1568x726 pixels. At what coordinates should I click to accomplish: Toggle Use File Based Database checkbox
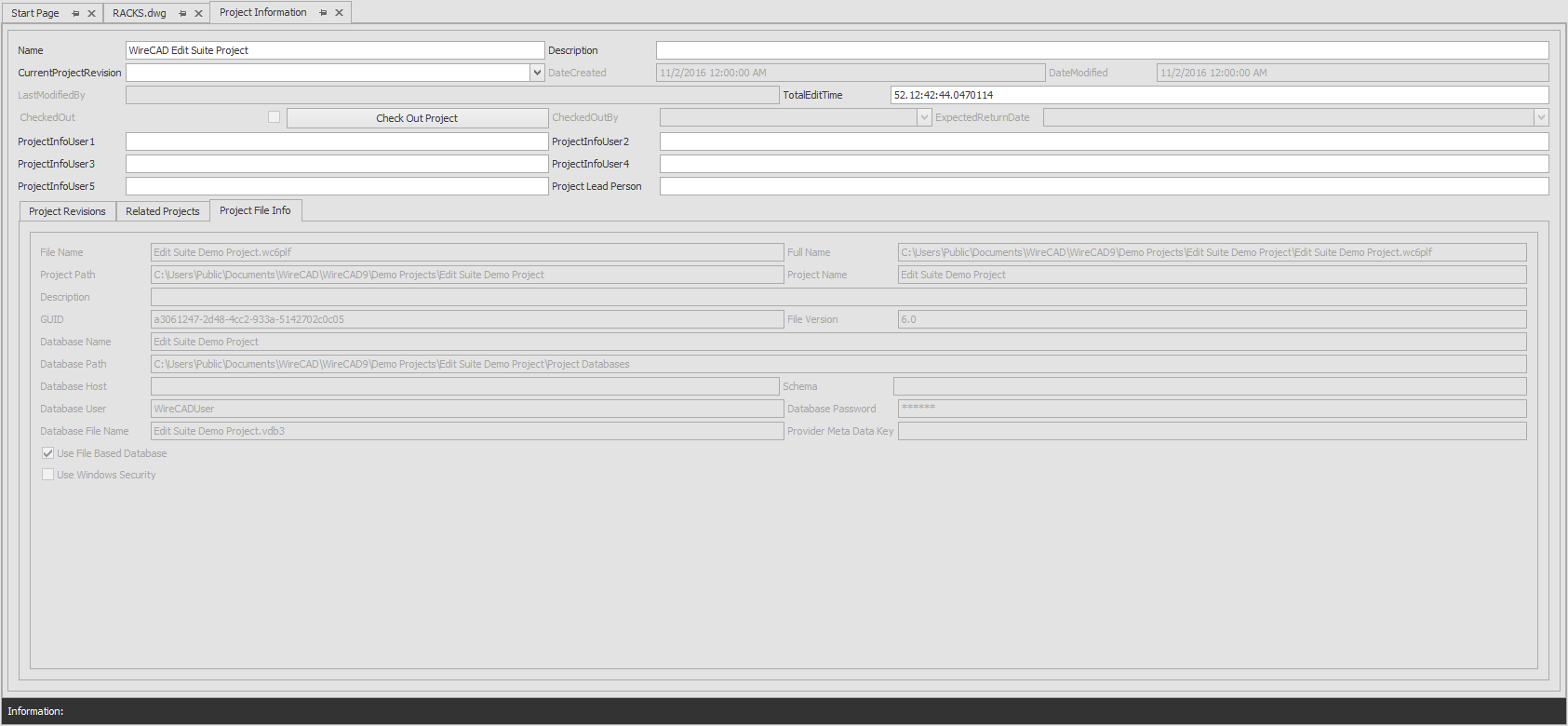(47, 453)
